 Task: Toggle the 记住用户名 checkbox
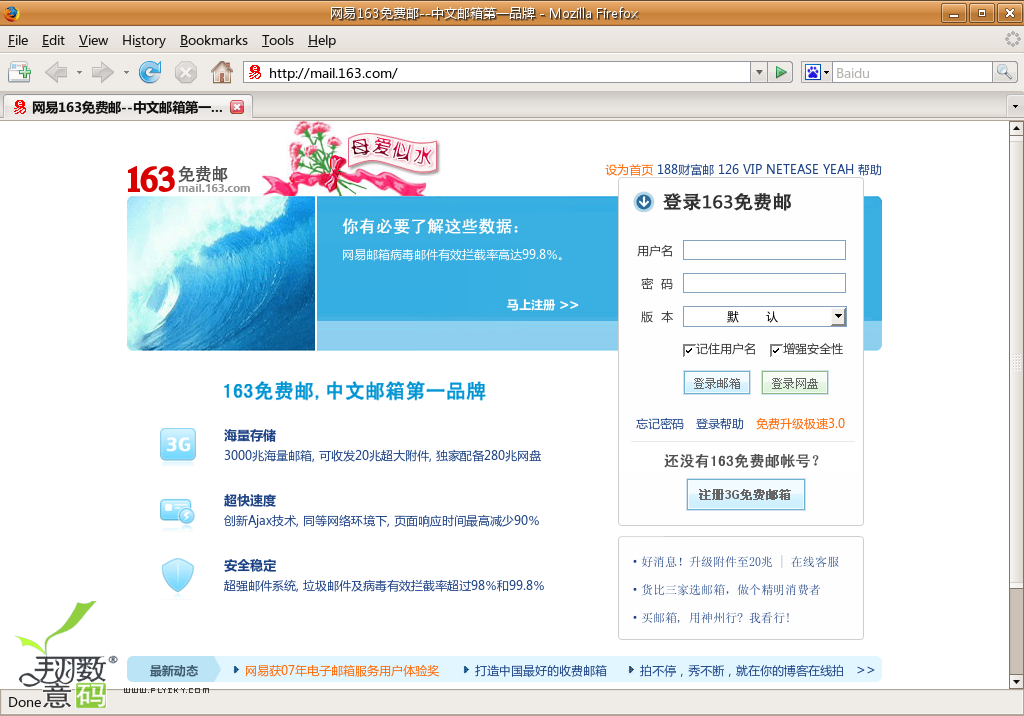pos(688,350)
